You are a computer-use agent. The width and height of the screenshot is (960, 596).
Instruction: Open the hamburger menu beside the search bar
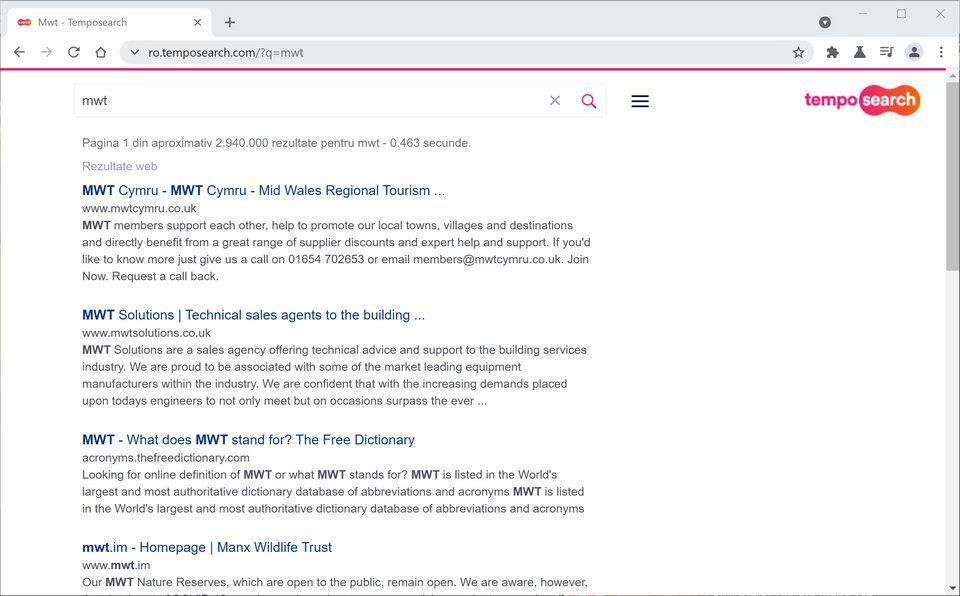[640, 100]
